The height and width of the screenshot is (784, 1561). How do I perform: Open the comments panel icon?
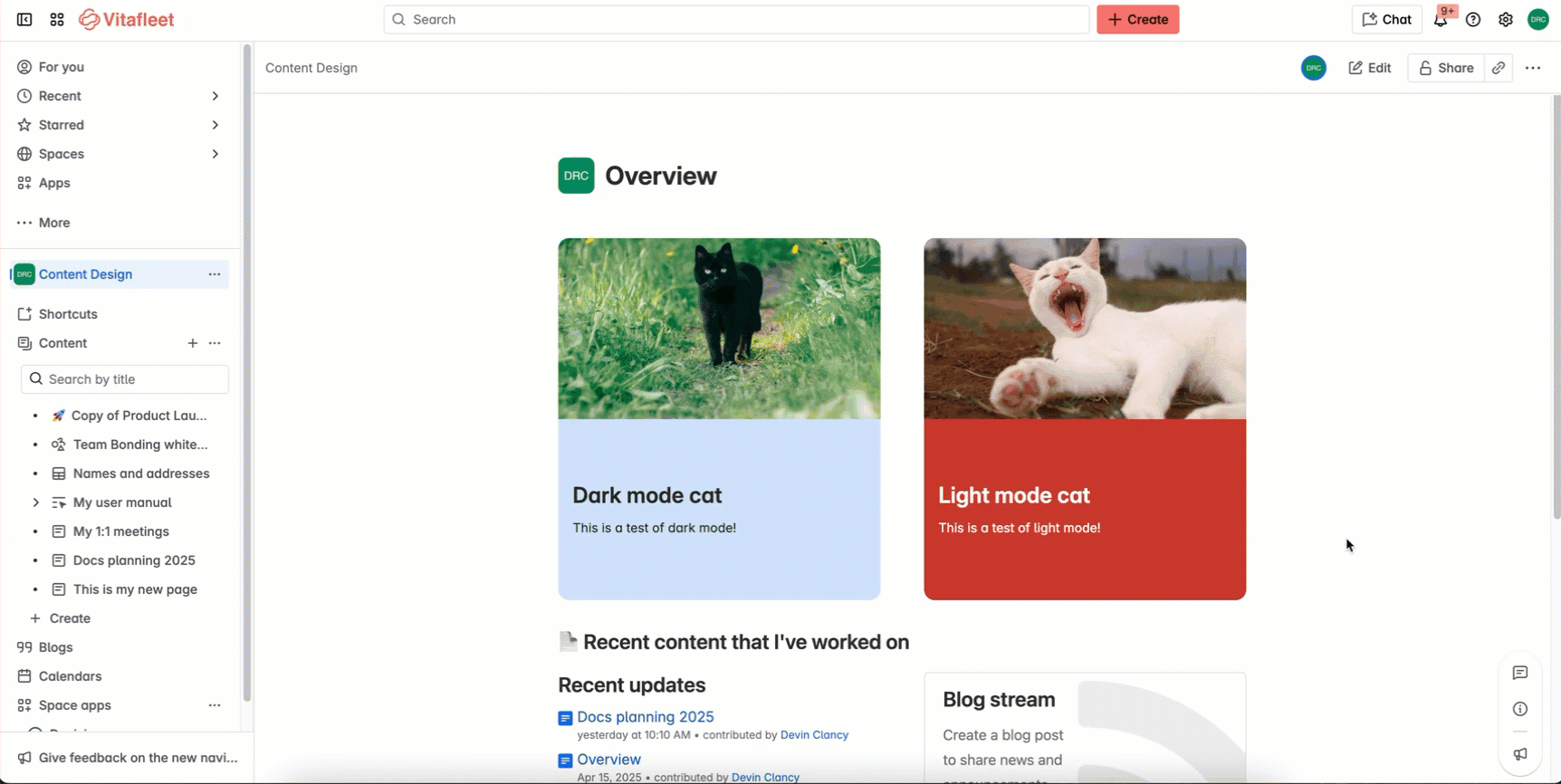[x=1520, y=673]
